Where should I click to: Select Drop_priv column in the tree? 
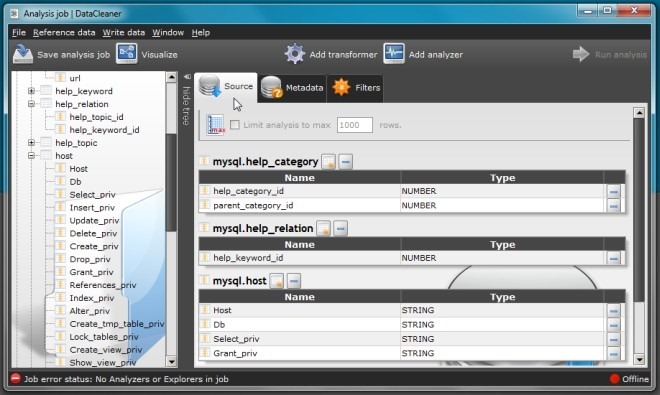[x=90, y=259]
